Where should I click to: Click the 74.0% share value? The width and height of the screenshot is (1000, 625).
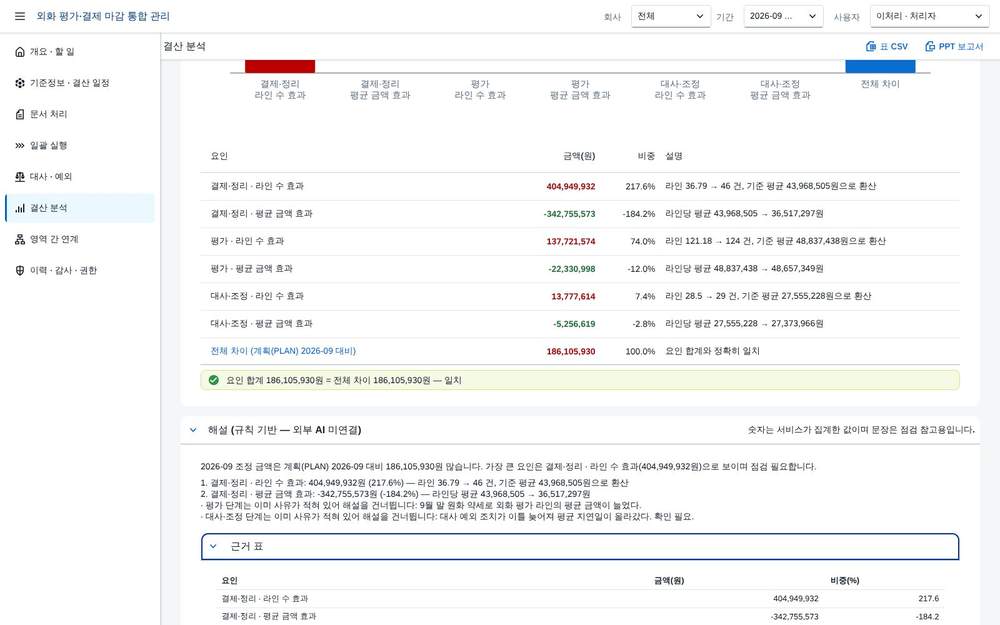click(643, 242)
